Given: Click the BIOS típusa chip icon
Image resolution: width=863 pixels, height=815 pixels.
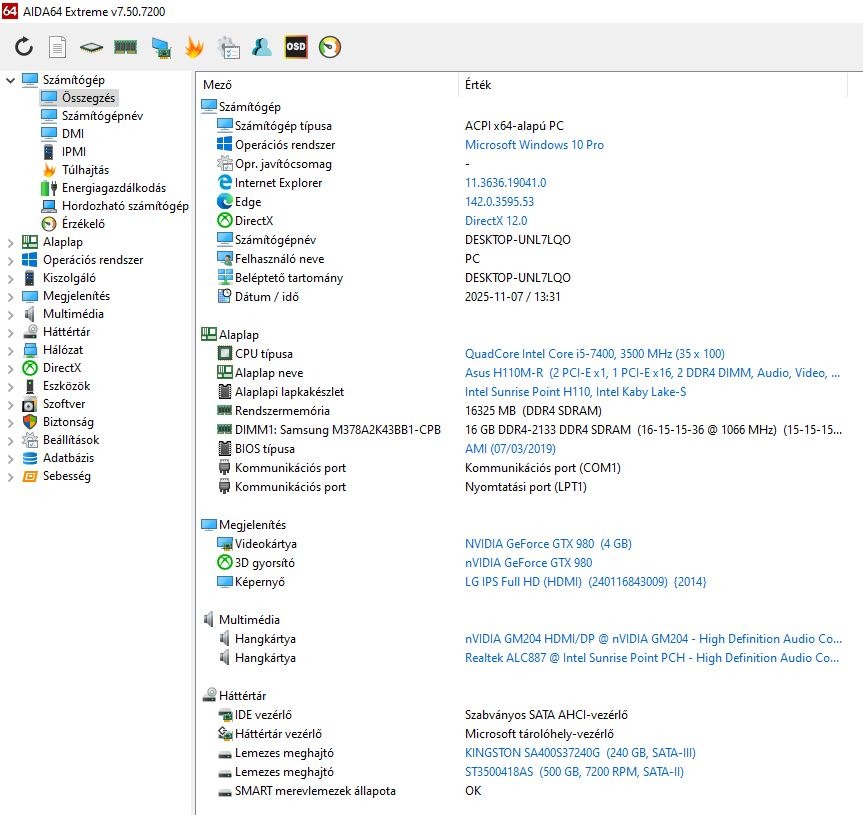Looking at the screenshot, I should 225,448.
